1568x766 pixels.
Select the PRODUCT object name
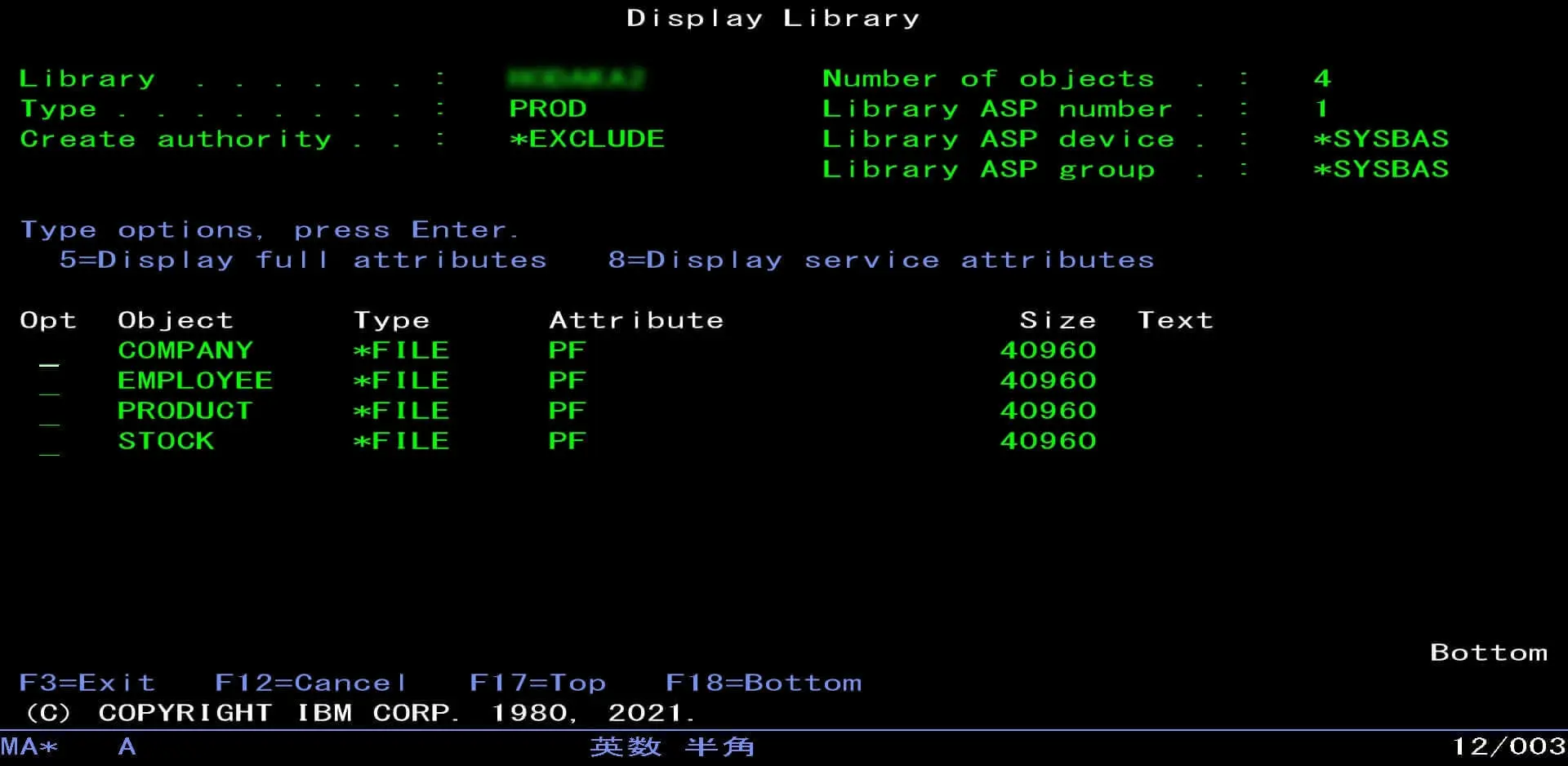tap(185, 411)
